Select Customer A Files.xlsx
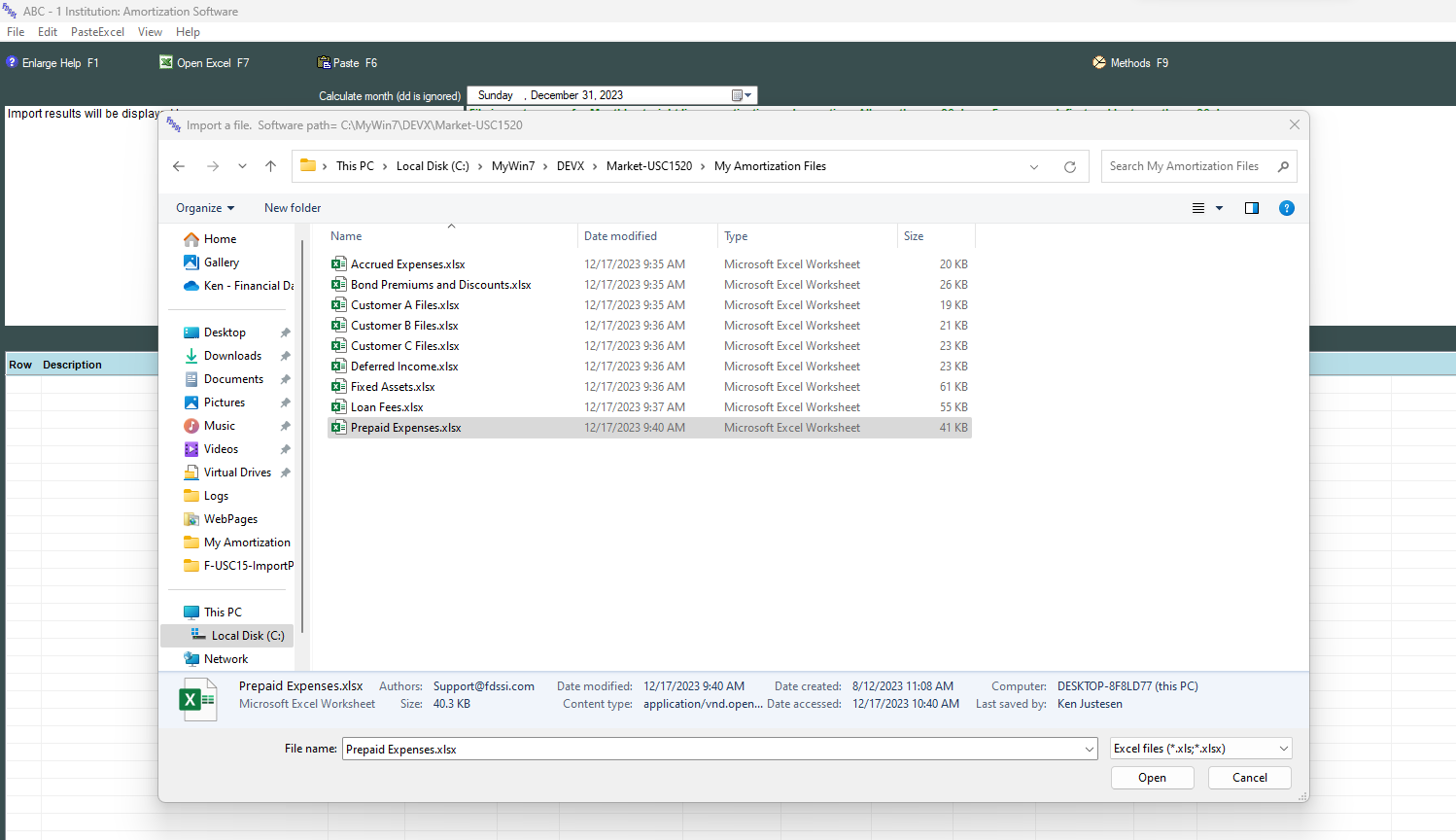1456x840 pixels. coord(404,305)
